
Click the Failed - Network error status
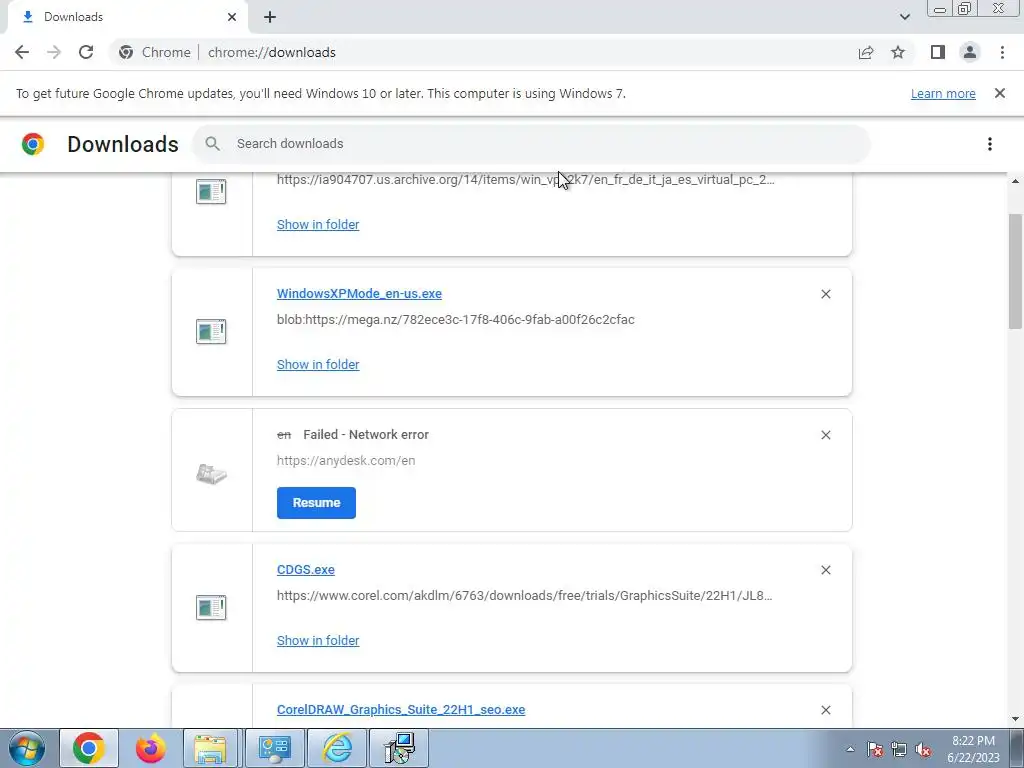click(366, 435)
